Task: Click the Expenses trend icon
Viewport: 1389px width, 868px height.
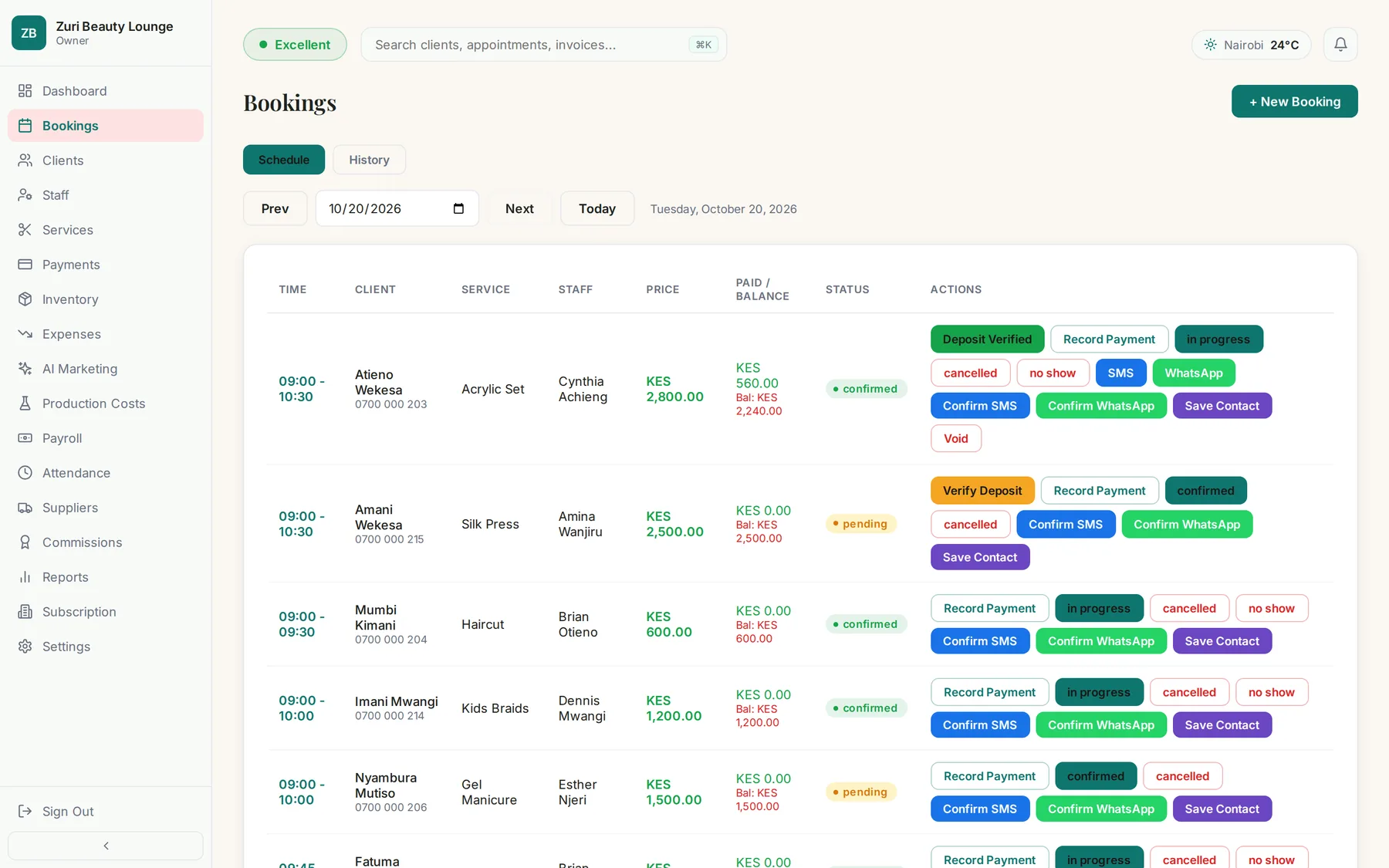Action: coord(25,334)
